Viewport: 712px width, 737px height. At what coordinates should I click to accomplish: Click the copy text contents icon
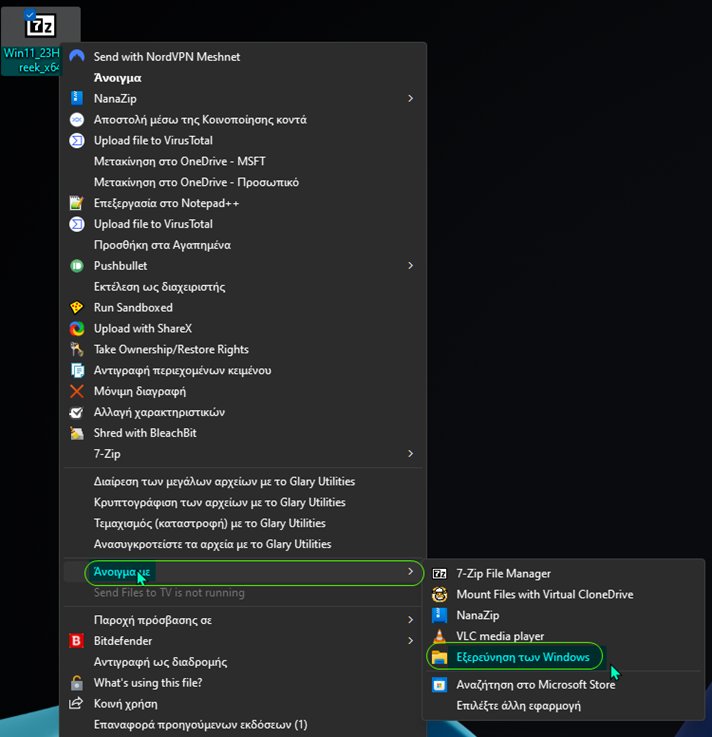pyautogui.click(x=77, y=370)
